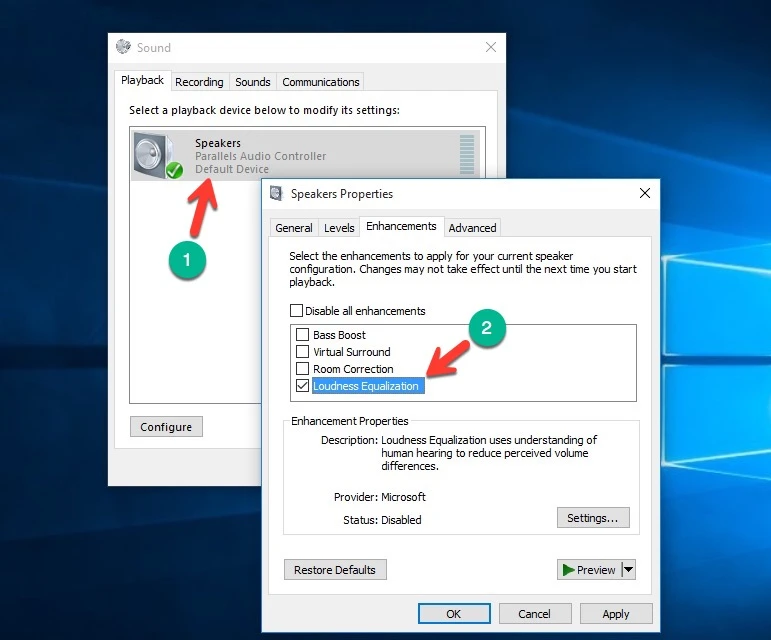Click the Sound window title icon
The width and height of the screenshot is (771, 640).
pos(123,47)
